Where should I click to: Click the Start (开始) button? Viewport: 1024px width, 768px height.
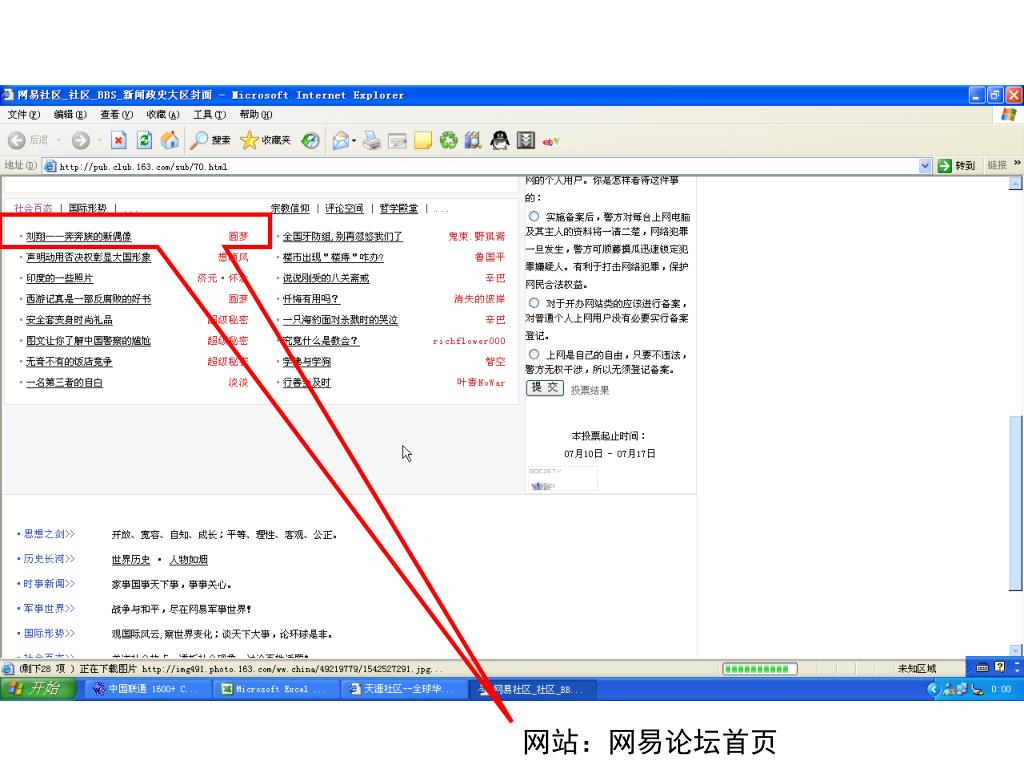[x=38, y=688]
